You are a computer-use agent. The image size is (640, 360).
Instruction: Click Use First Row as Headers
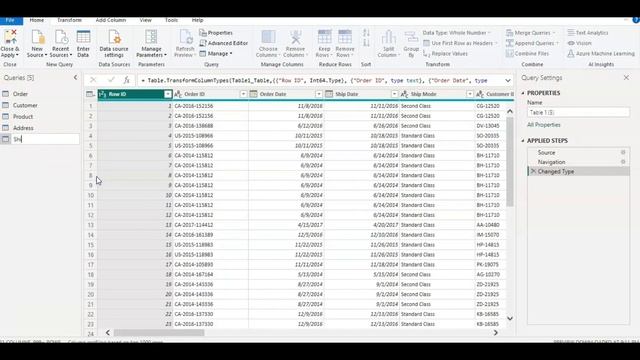pyautogui.click(x=460, y=43)
